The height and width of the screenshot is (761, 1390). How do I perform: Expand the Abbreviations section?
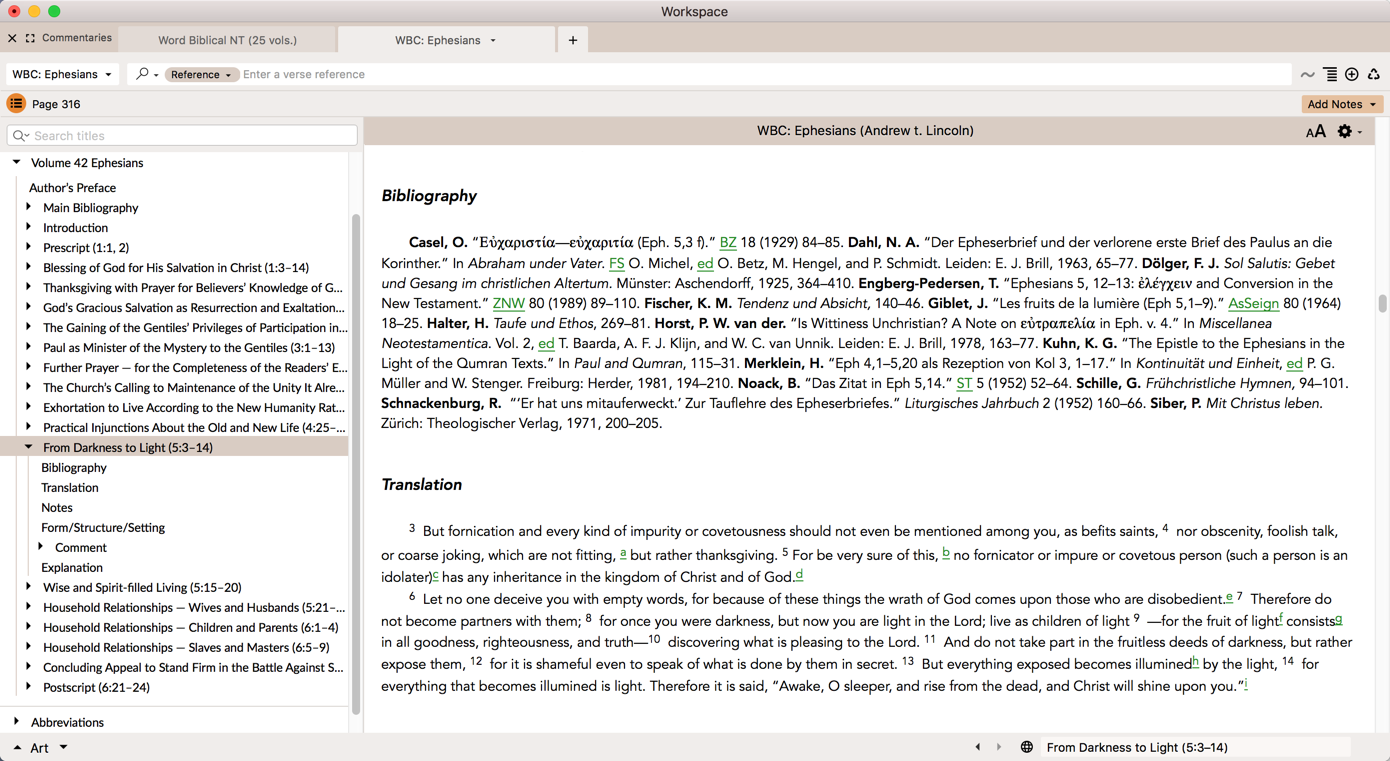(16, 721)
